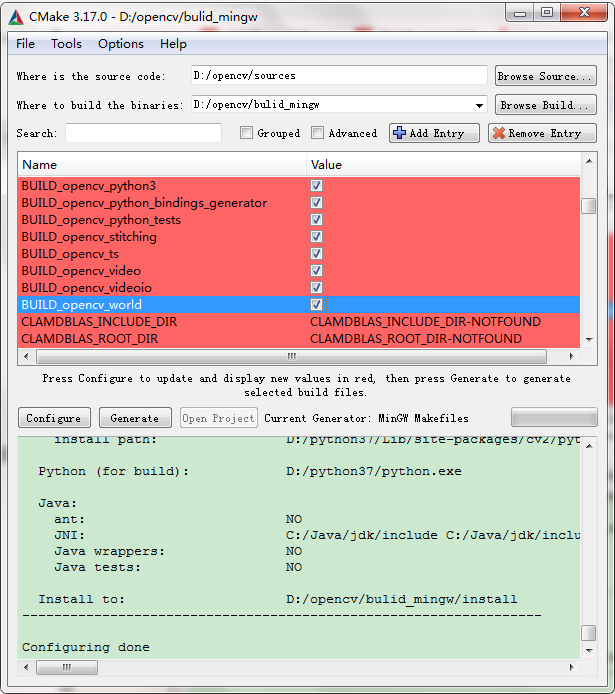Open the File menu
Screen dimensions: 615x694
pos(25,44)
